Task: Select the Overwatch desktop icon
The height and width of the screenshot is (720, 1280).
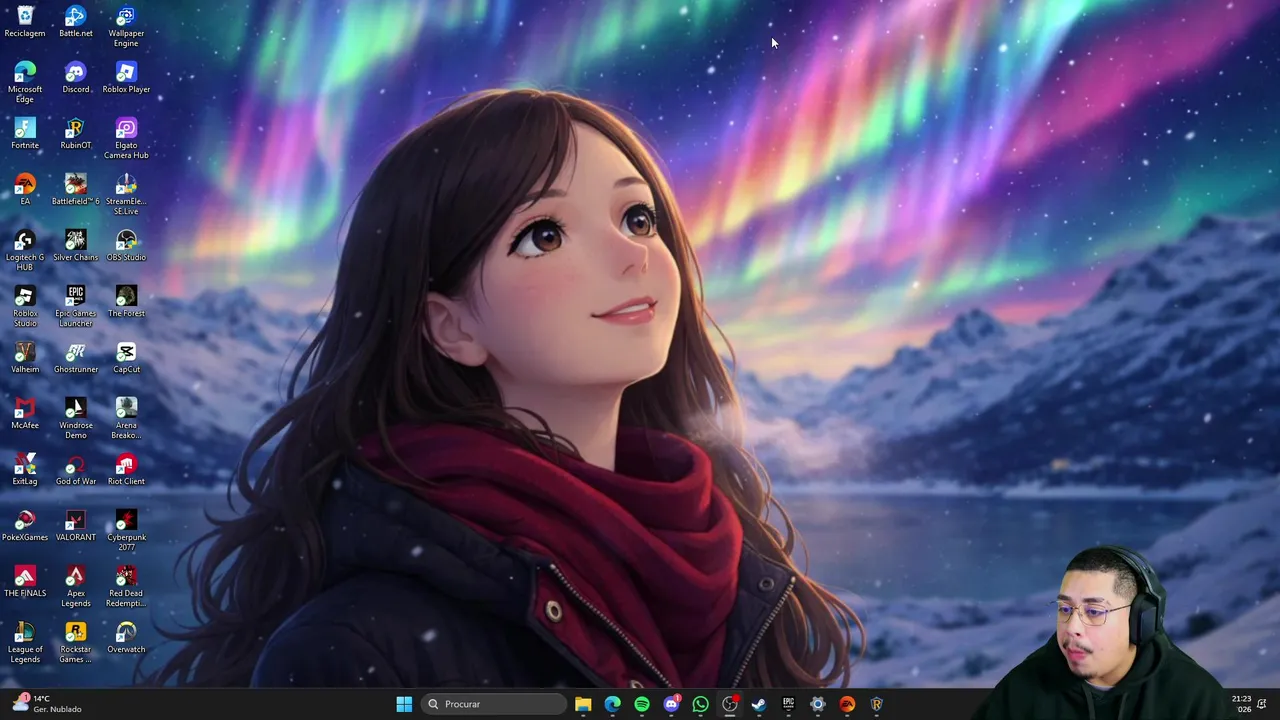Action: pyautogui.click(x=126, y=638)
